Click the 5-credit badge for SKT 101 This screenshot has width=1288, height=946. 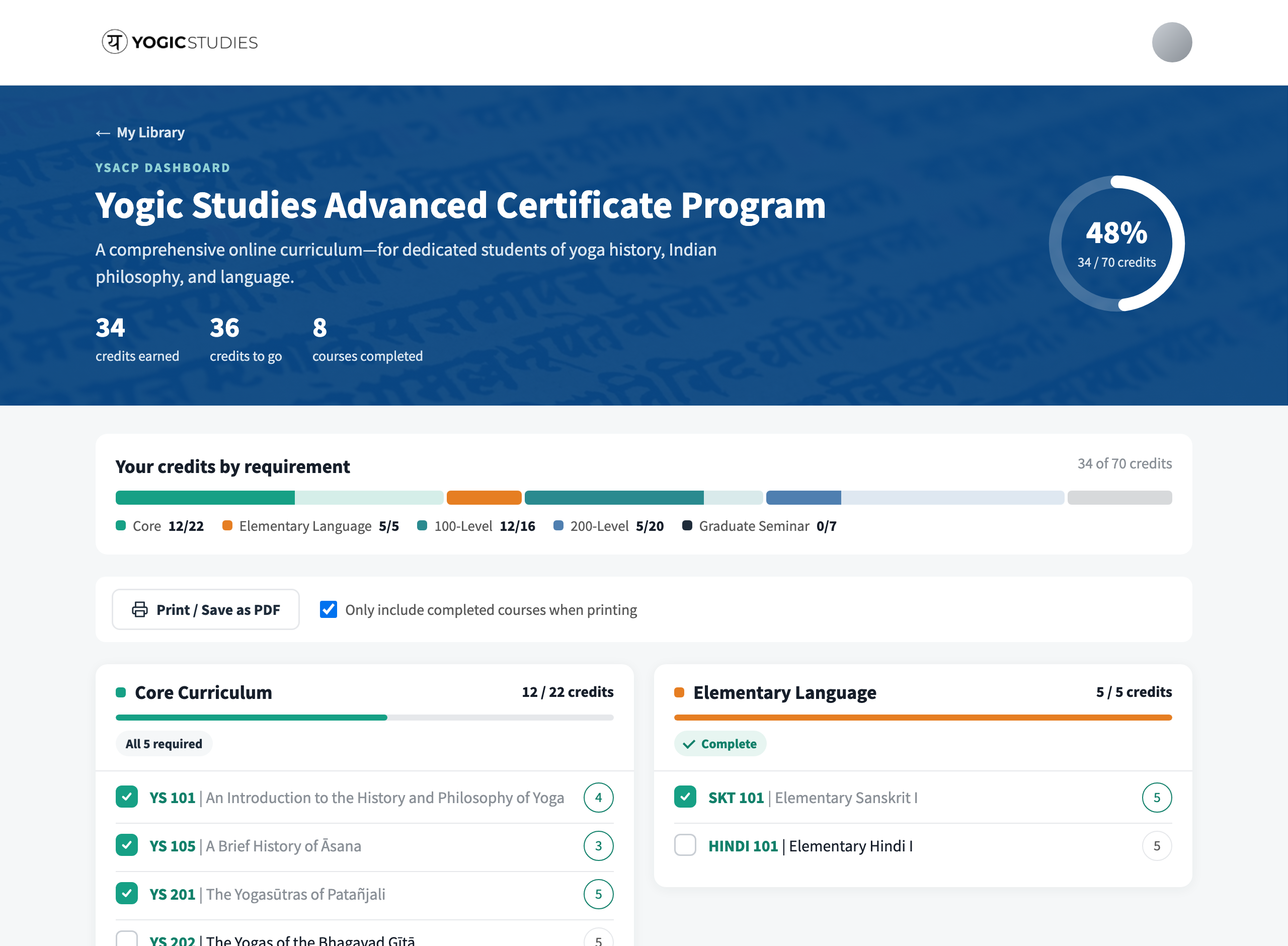1156,797
